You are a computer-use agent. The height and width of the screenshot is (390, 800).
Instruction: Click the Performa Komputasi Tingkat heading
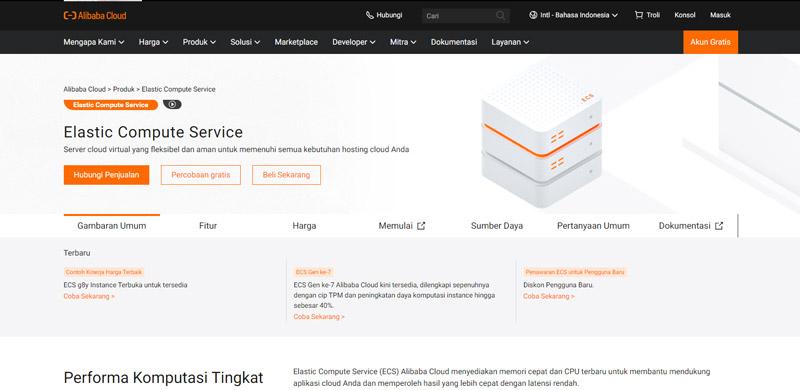coord(163,378)
